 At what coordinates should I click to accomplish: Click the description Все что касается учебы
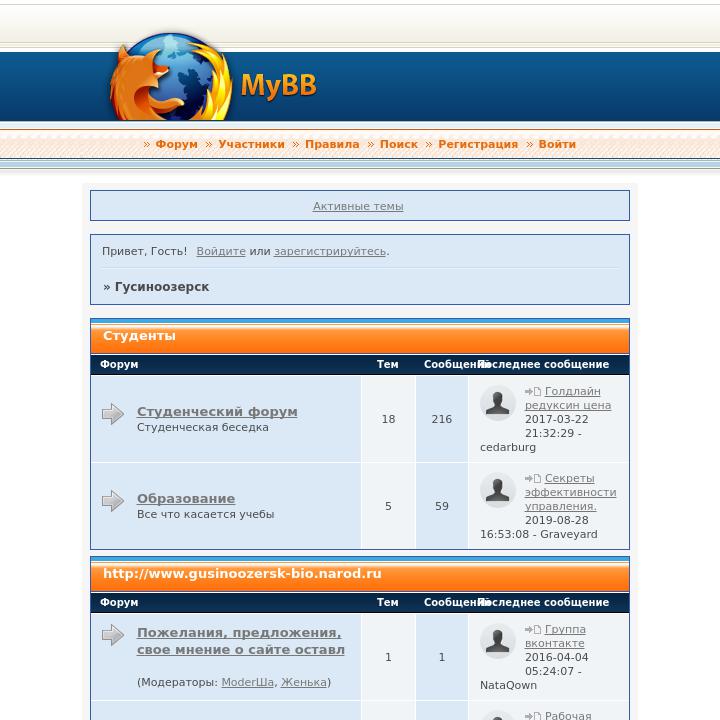[205, 514]
